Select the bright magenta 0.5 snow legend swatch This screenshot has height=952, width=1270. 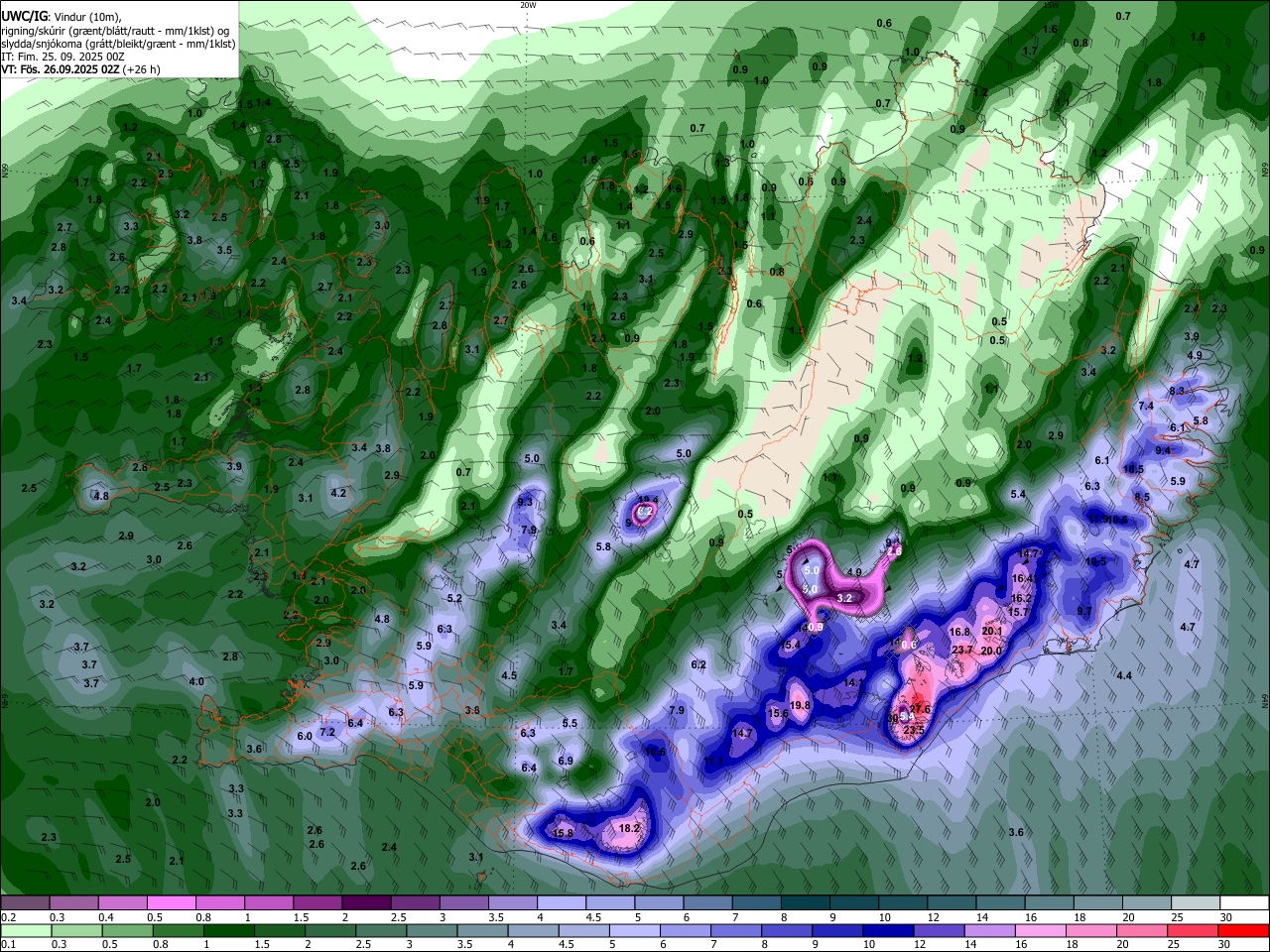[172, 903]
